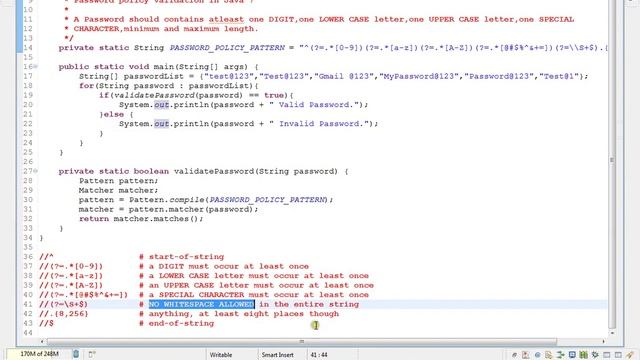Viewport: 640px width, 360px height.
Task: Click the single-pane window icon in status bar
Action: click(607, 355)
